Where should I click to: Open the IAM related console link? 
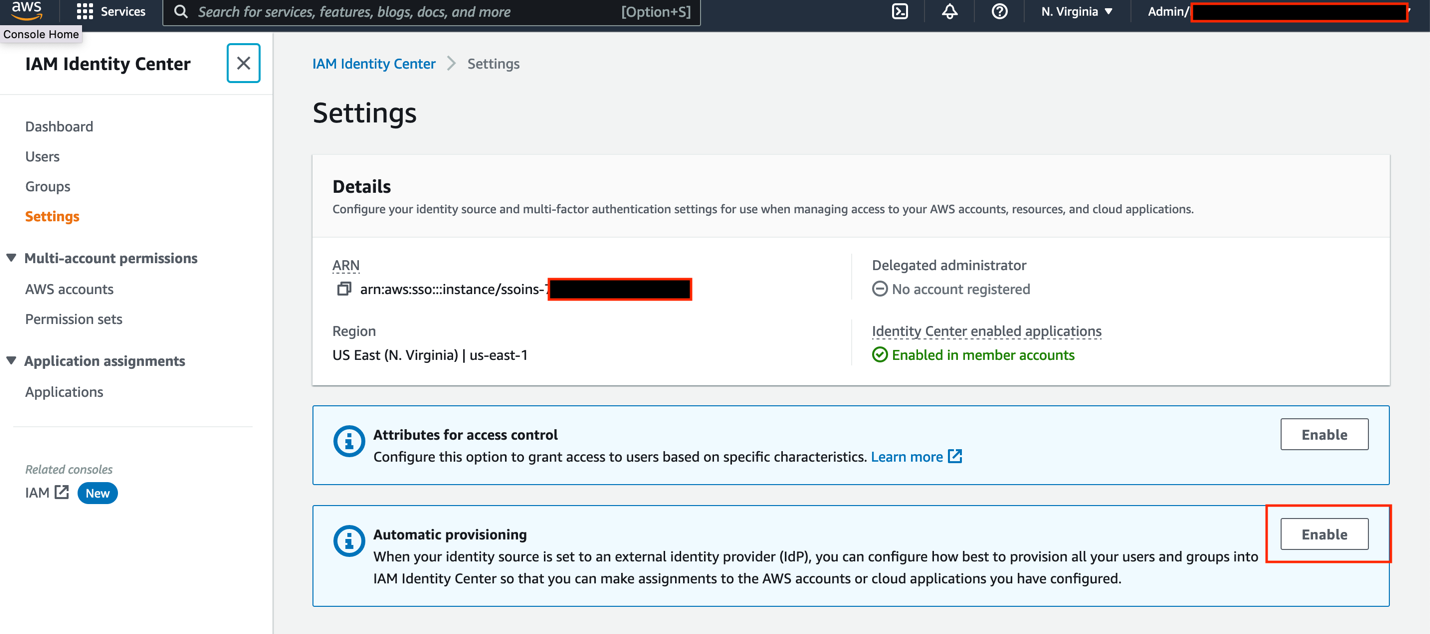(x=46, y=493)
